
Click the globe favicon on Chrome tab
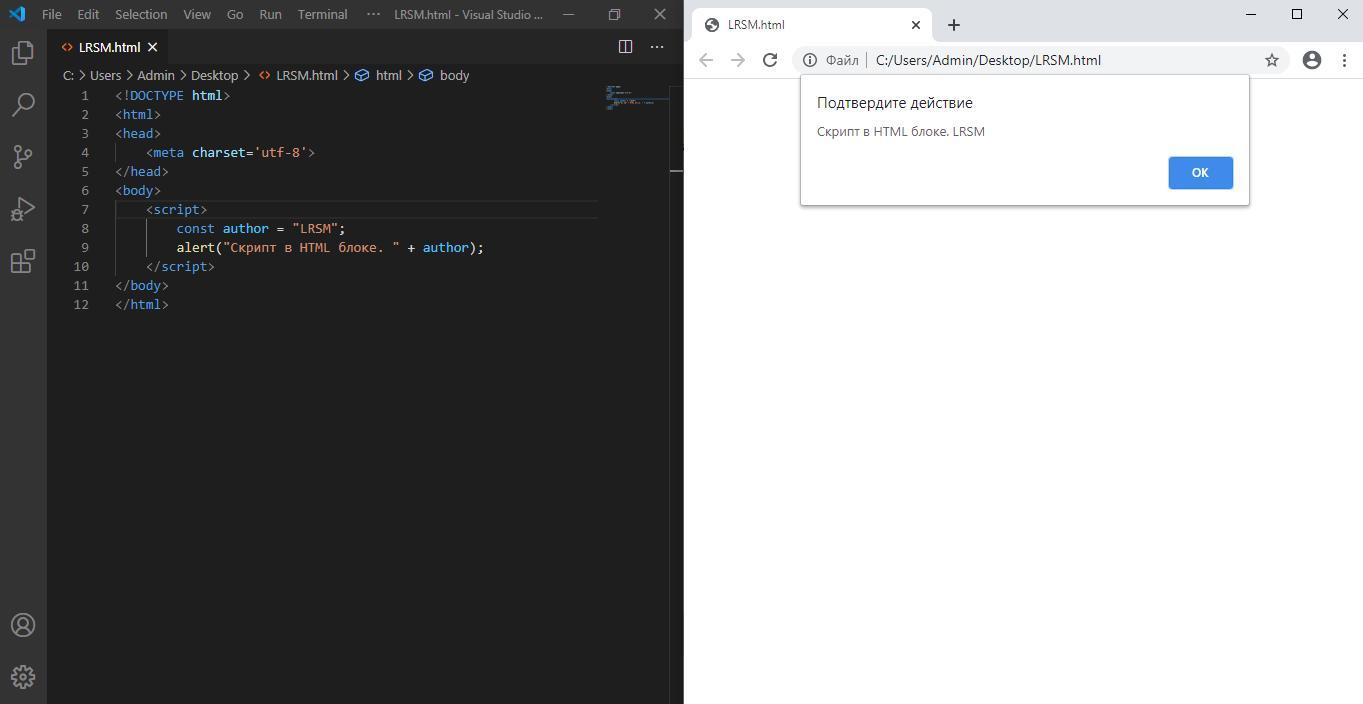click(712, 25)
